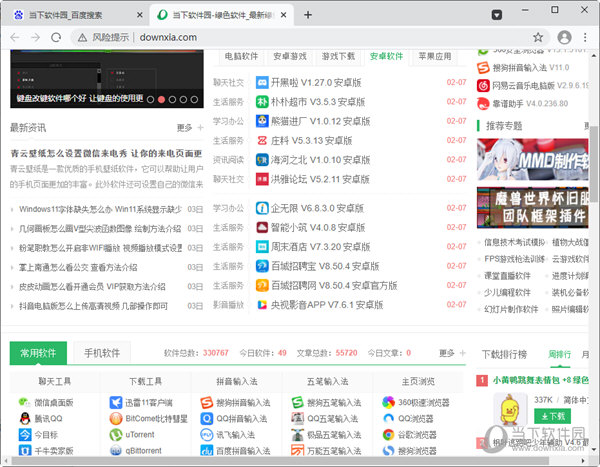
Task: Click the browser forward arrow
Action: tap(35, 38)
